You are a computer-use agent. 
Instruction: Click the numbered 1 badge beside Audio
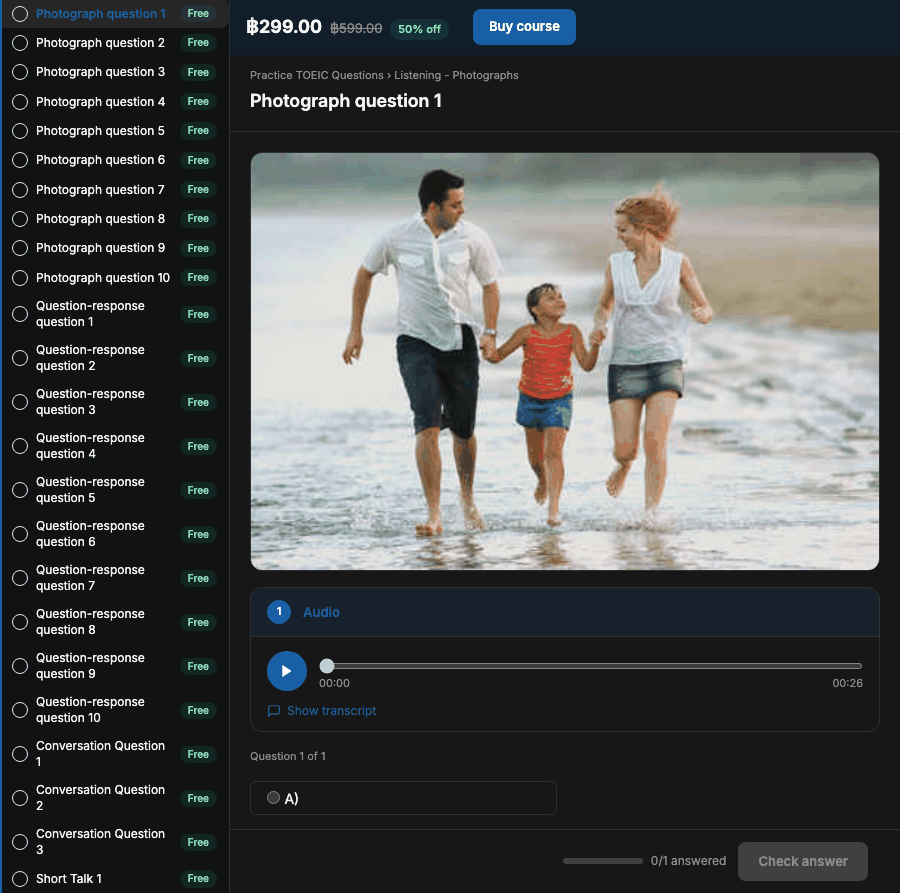tap(279, 612)
